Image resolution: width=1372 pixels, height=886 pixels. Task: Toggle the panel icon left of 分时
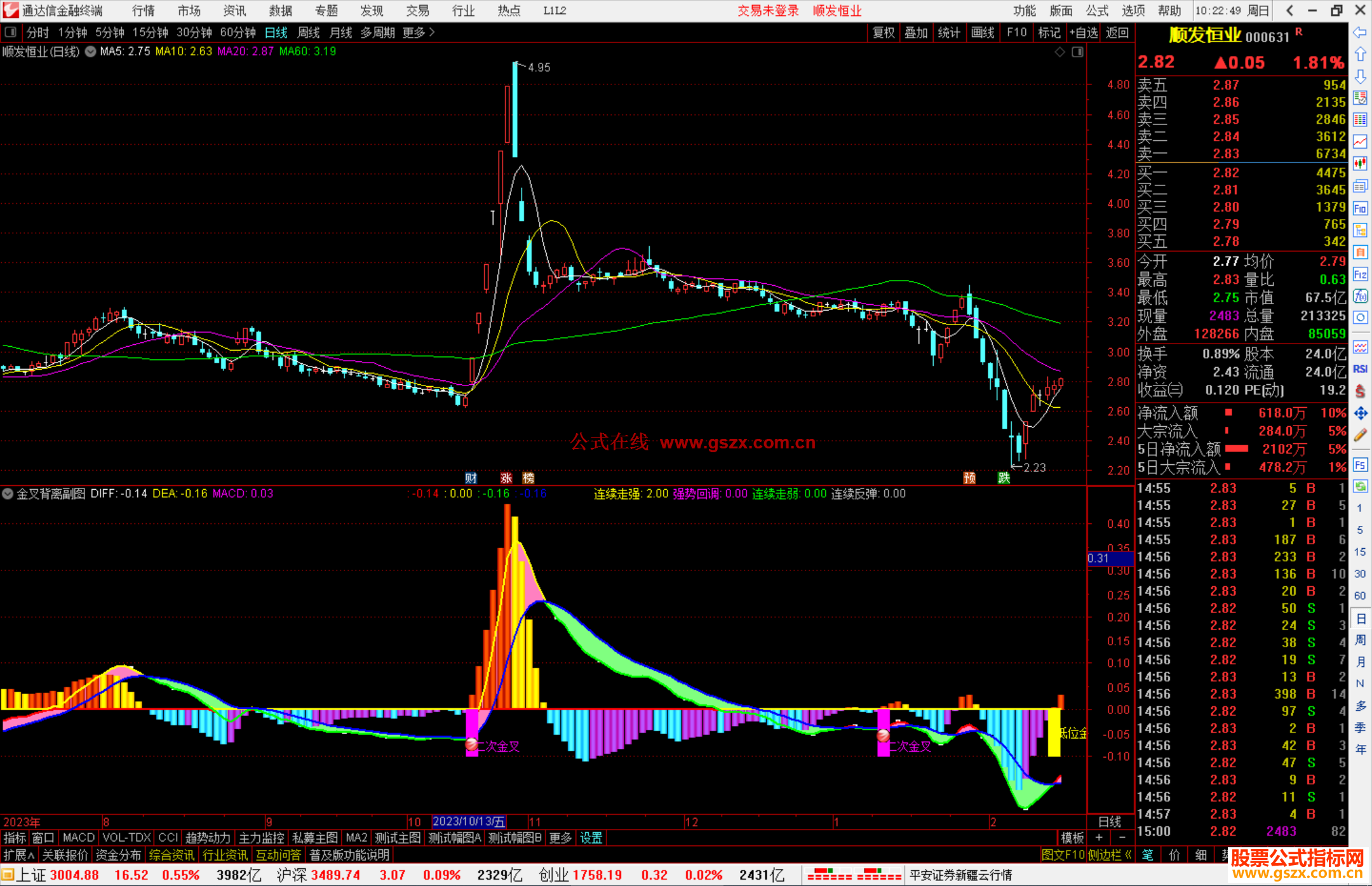(x=10, y=32)
